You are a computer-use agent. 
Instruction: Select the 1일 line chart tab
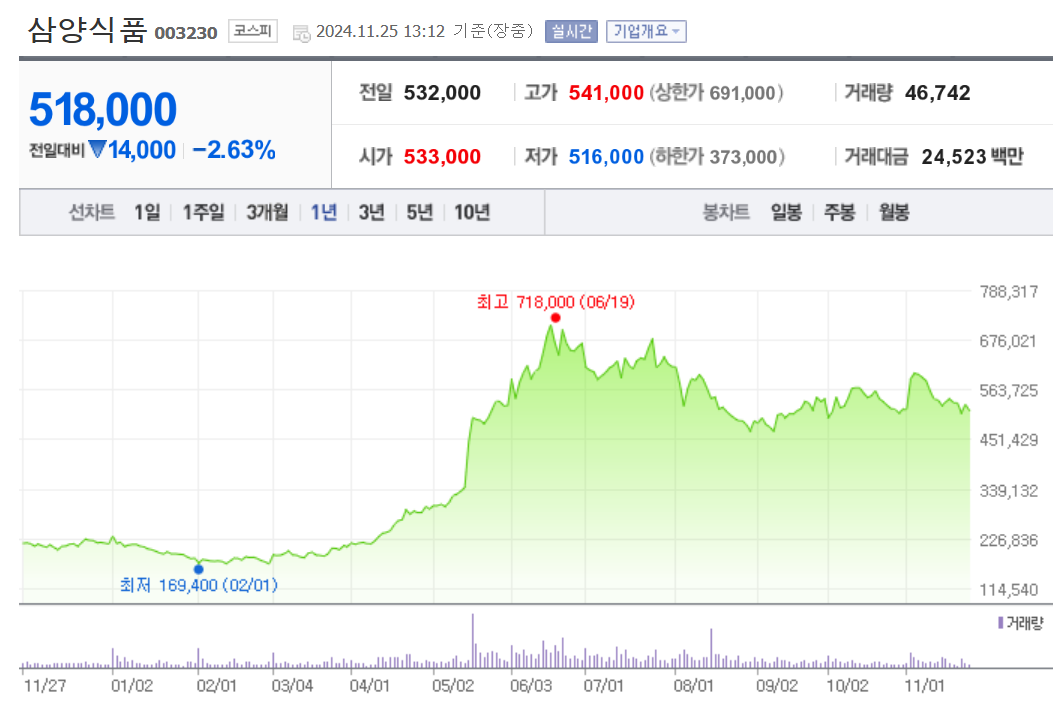(147, 212)
